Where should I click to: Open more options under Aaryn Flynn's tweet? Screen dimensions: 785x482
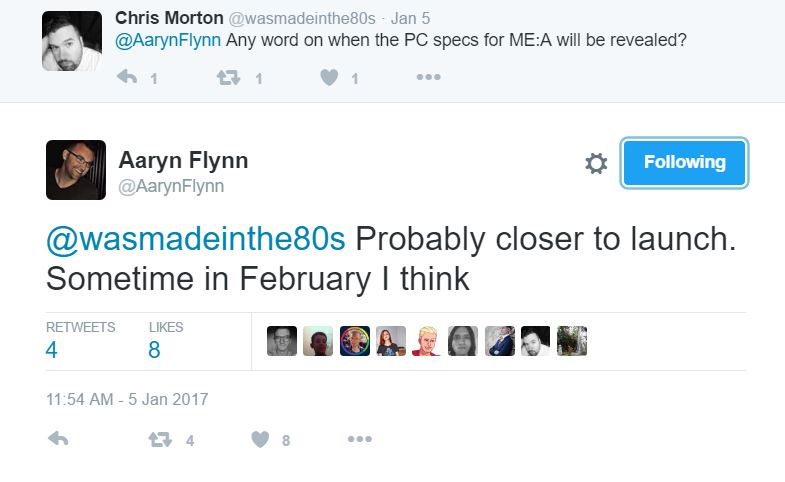(360, 438)
